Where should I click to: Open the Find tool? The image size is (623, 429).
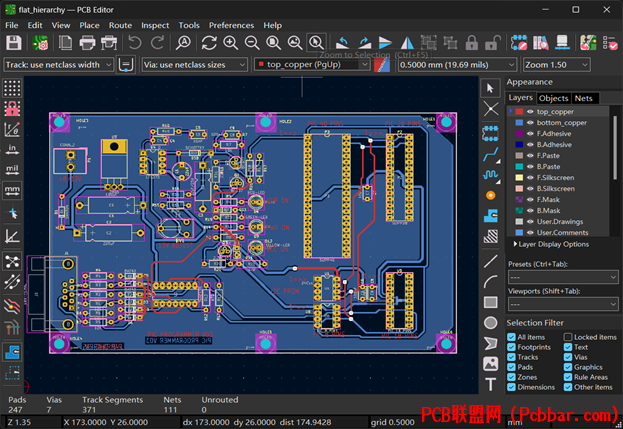[184, 43]
